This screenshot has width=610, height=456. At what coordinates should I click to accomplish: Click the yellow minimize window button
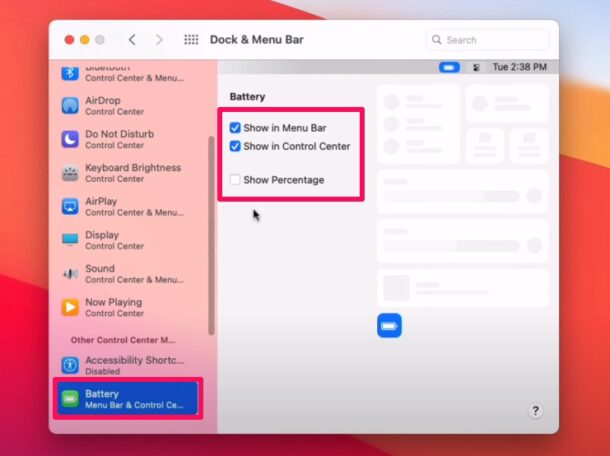[85, 40]
